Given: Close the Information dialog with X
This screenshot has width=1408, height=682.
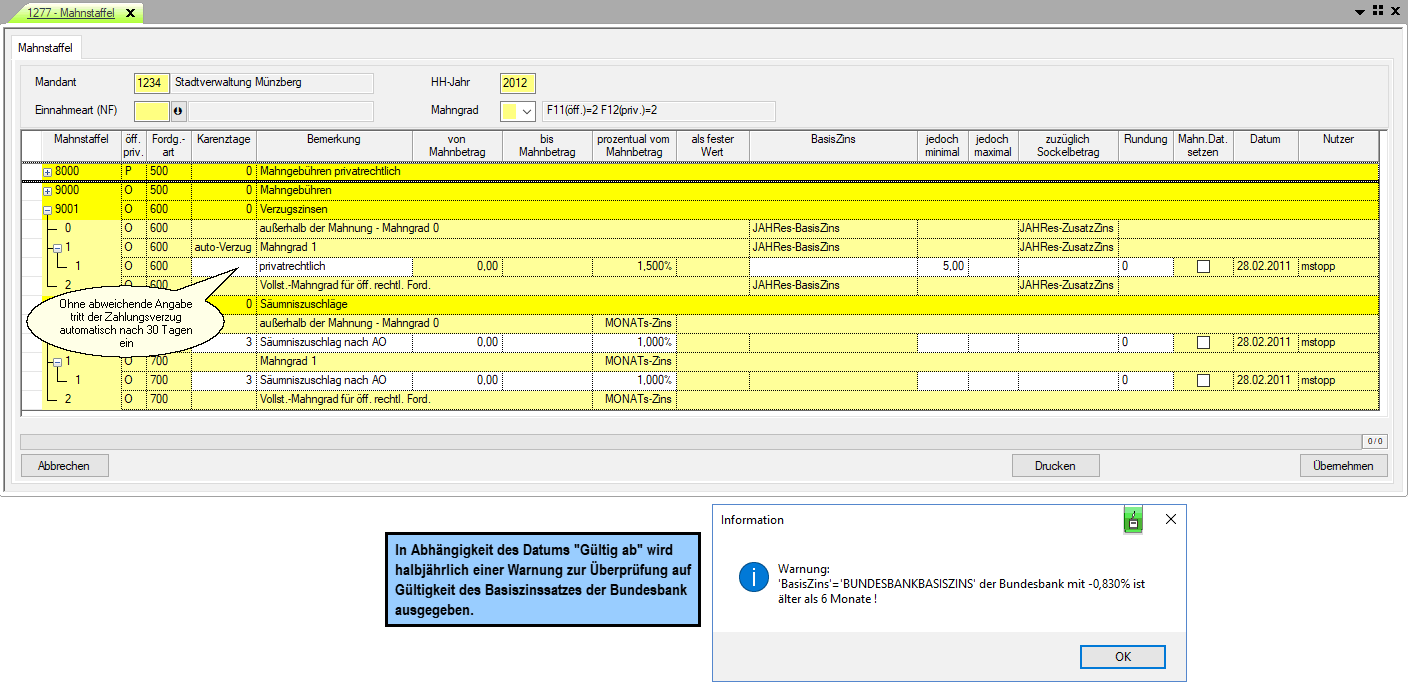Looking at the screenshot, I should [1171, 519].
